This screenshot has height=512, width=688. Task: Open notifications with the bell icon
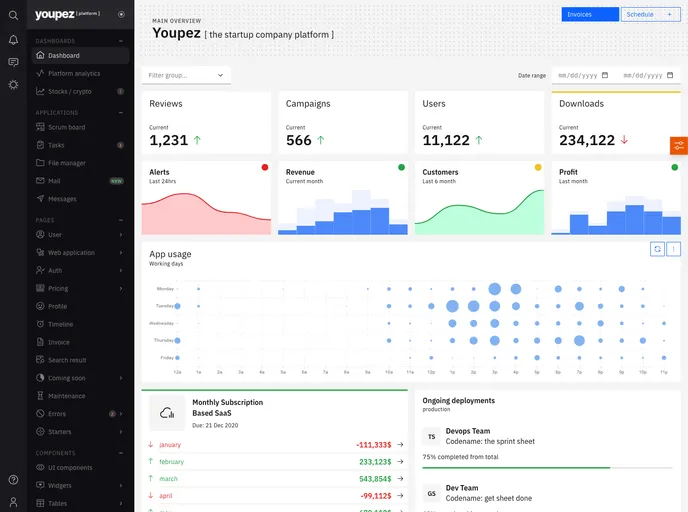[x=13, y=40]
